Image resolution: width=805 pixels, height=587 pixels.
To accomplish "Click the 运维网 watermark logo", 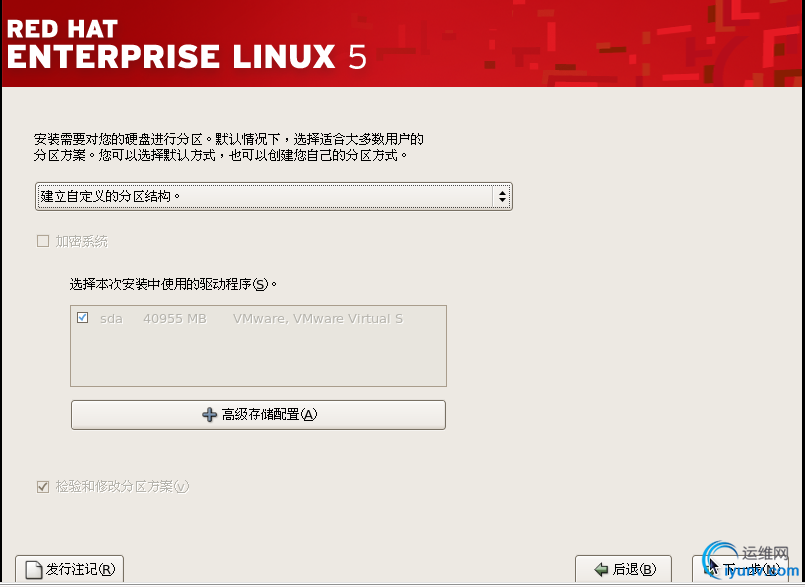I will pos(751,561).
